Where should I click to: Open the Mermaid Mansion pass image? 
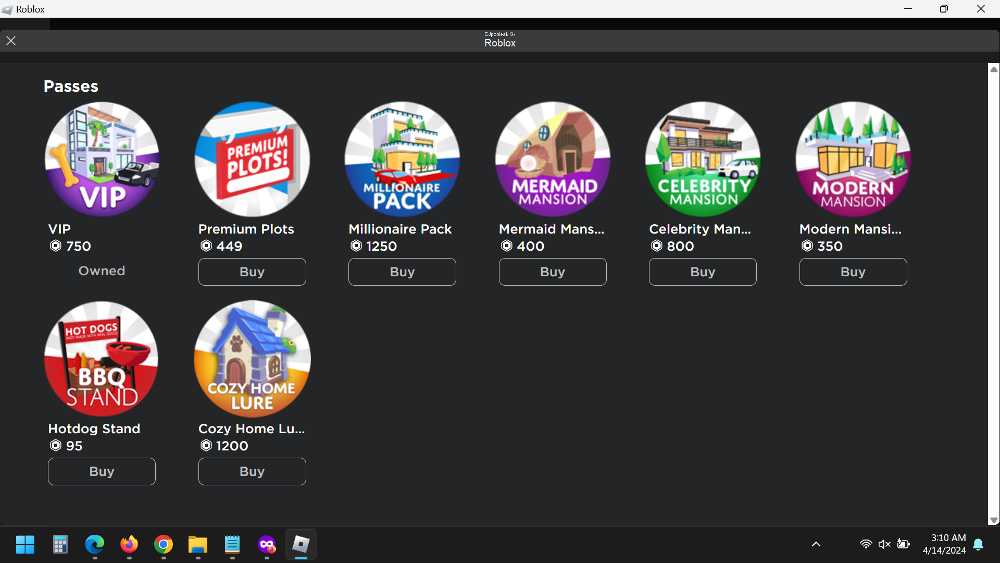tap(553, 159)
